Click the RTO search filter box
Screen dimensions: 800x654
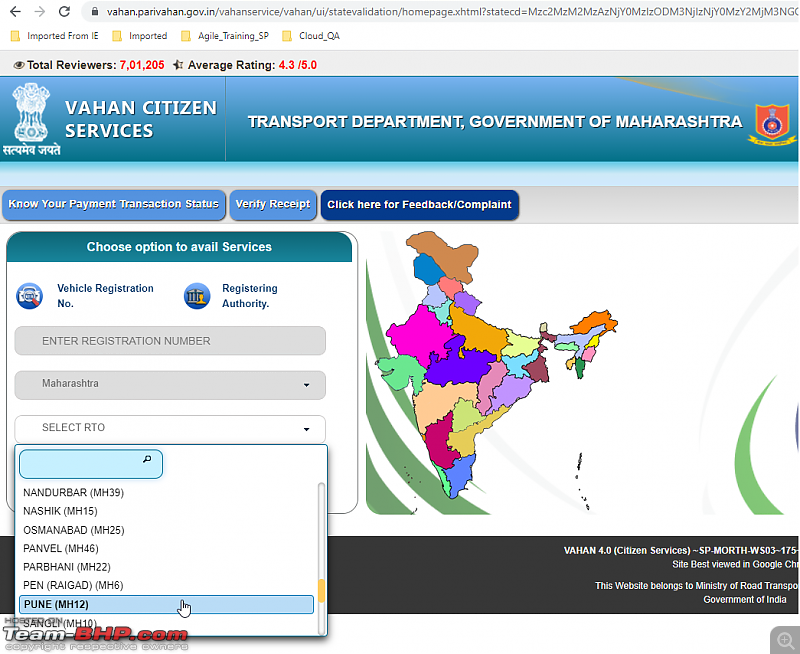pyautogui.click(x=91, y=464)
